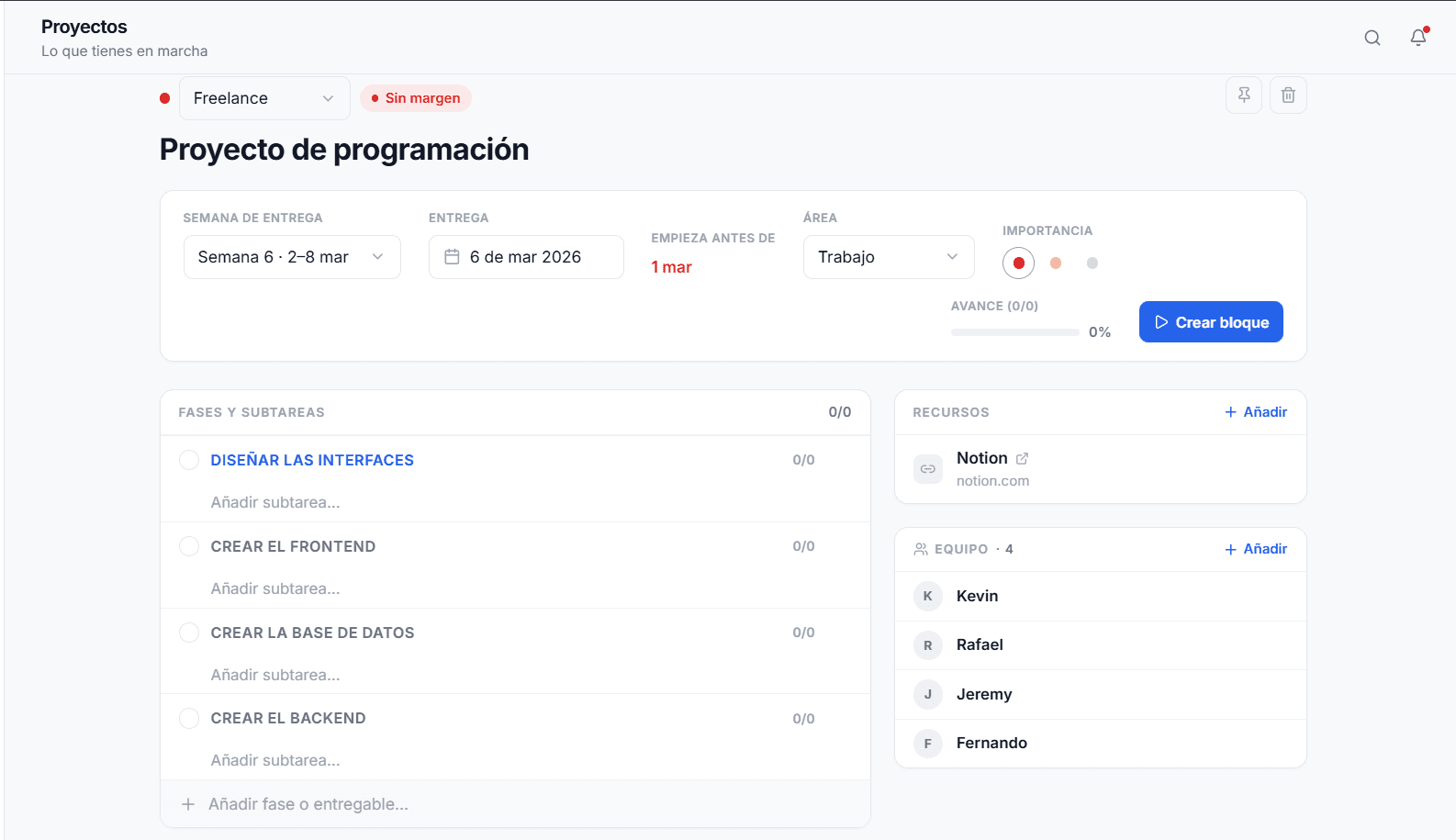Image resolution: width=1456 pixels, height=840 pixels.
Task: Open notifications bell
Action: (1418, 38)
